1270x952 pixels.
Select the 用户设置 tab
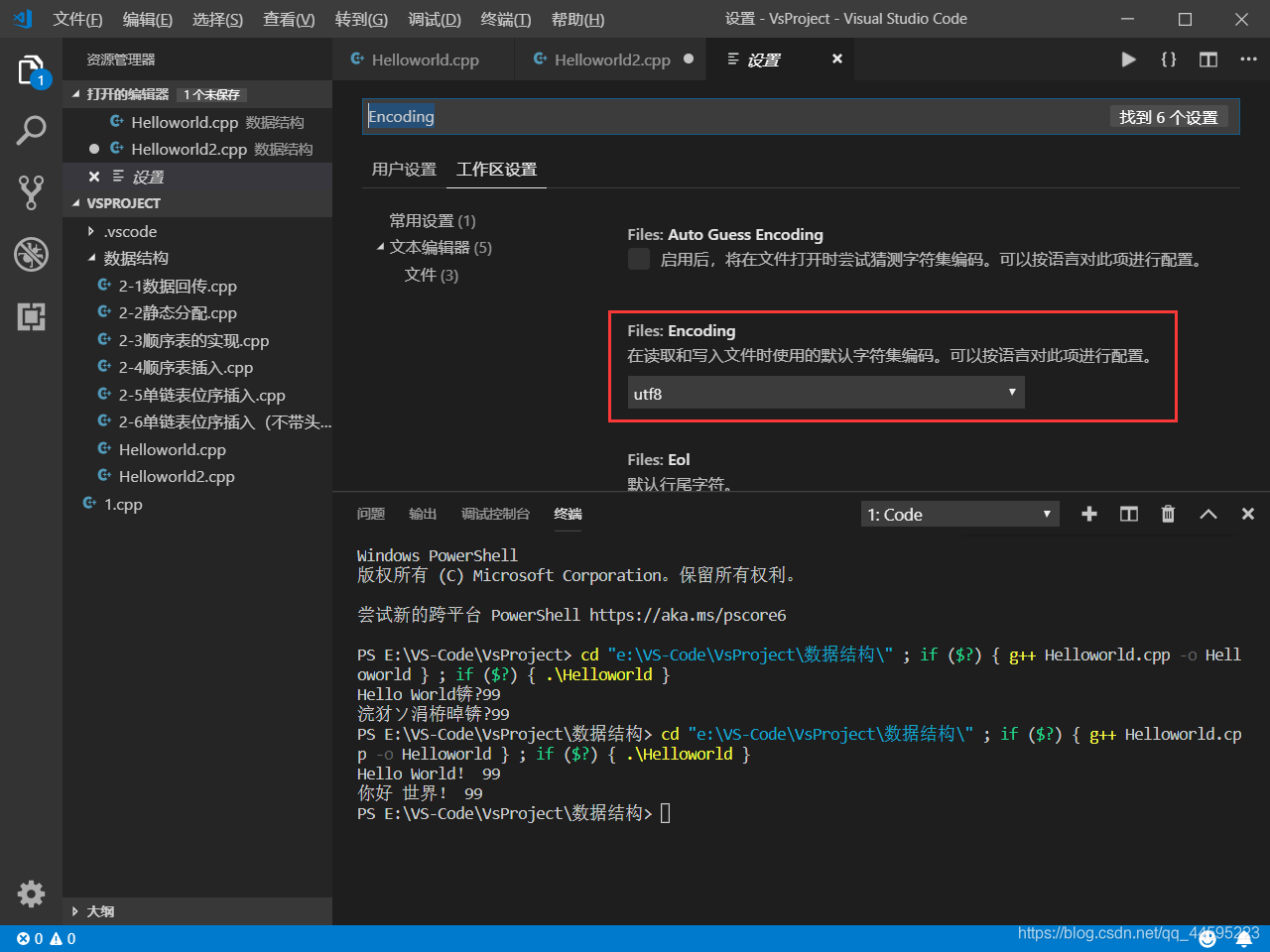[x=404, y=170]
